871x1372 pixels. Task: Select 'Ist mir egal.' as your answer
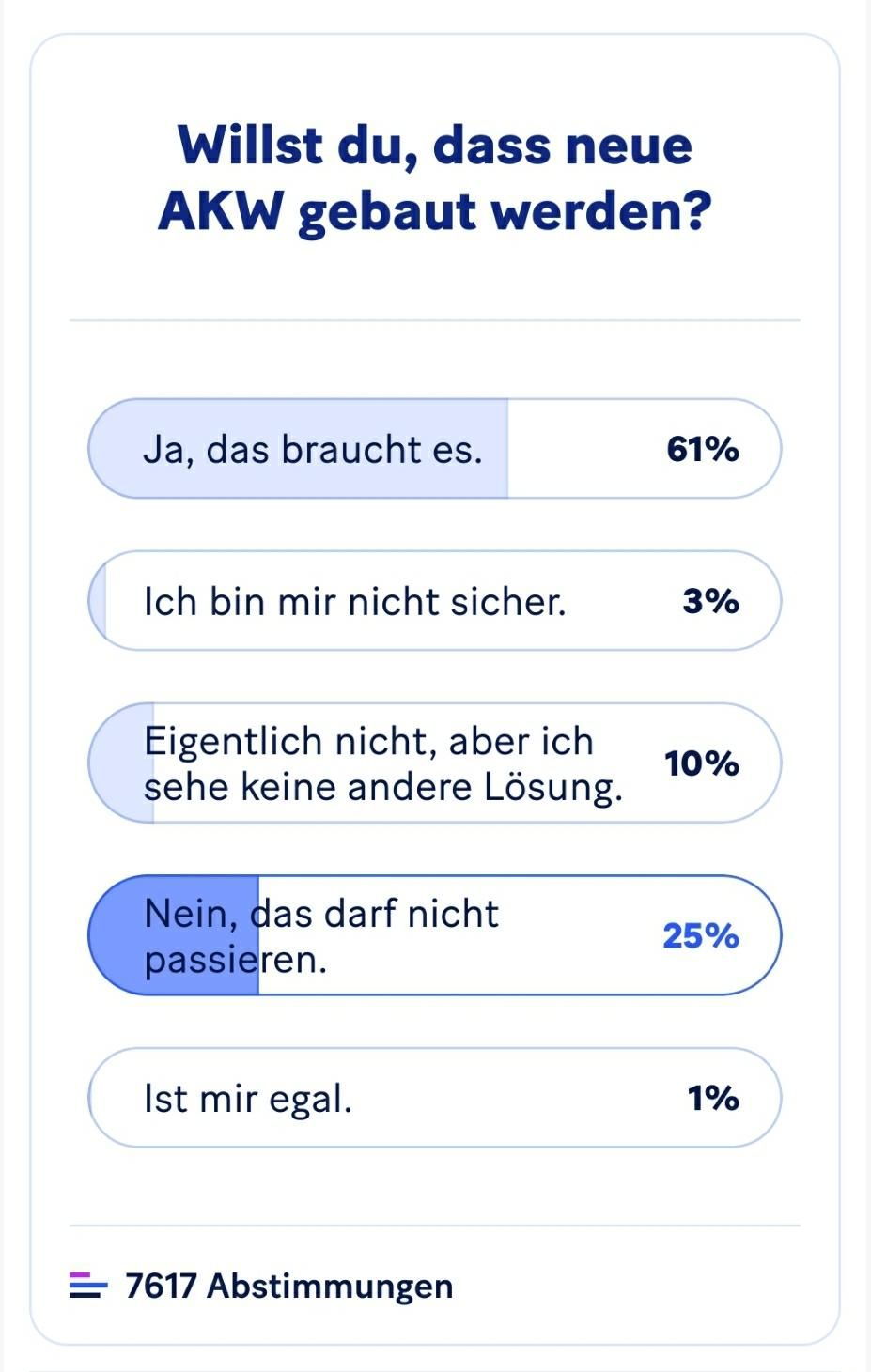pos(435,1099)
